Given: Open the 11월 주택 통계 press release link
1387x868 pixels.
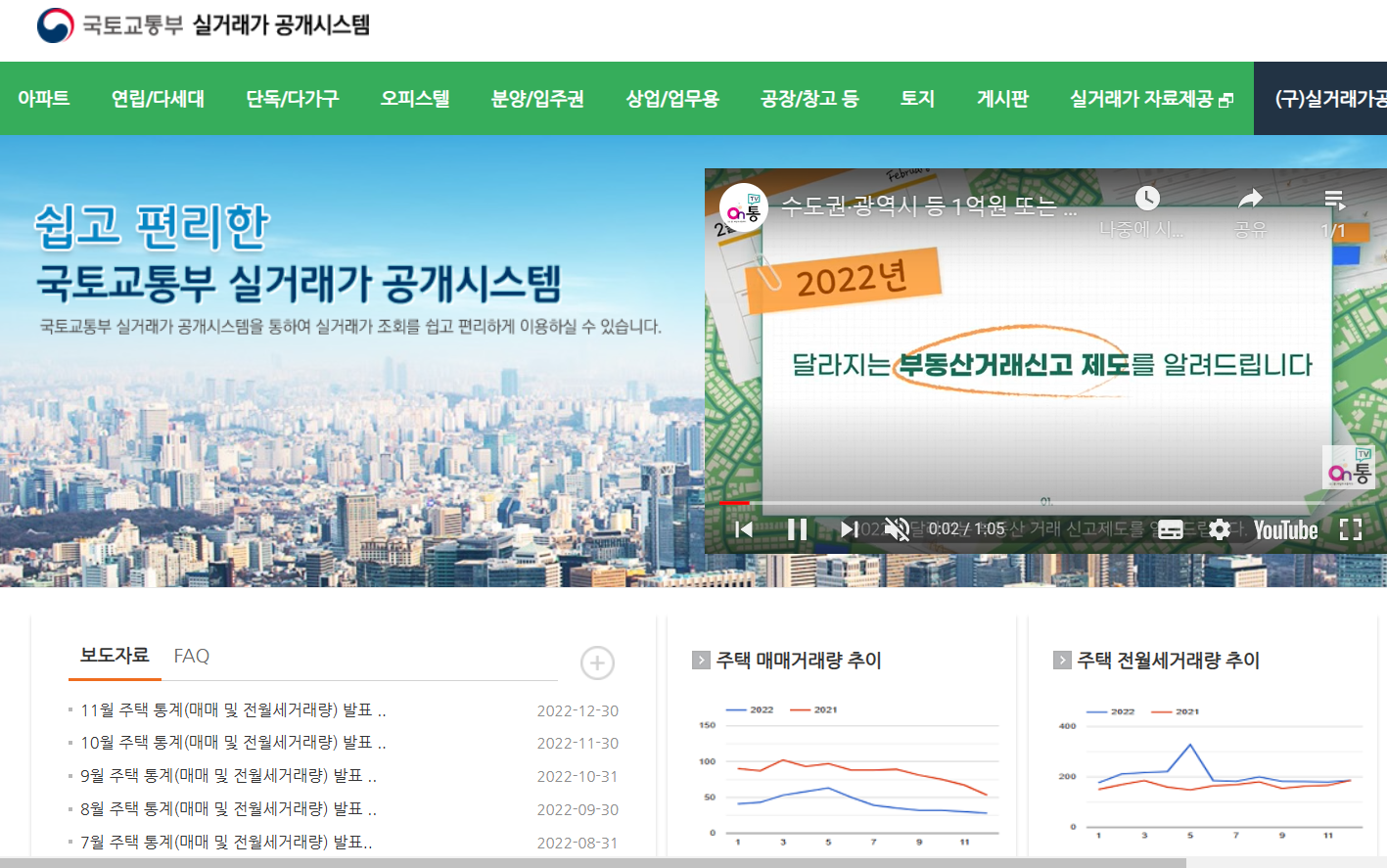Looking at the screenshot, I should tap(229, 710).
